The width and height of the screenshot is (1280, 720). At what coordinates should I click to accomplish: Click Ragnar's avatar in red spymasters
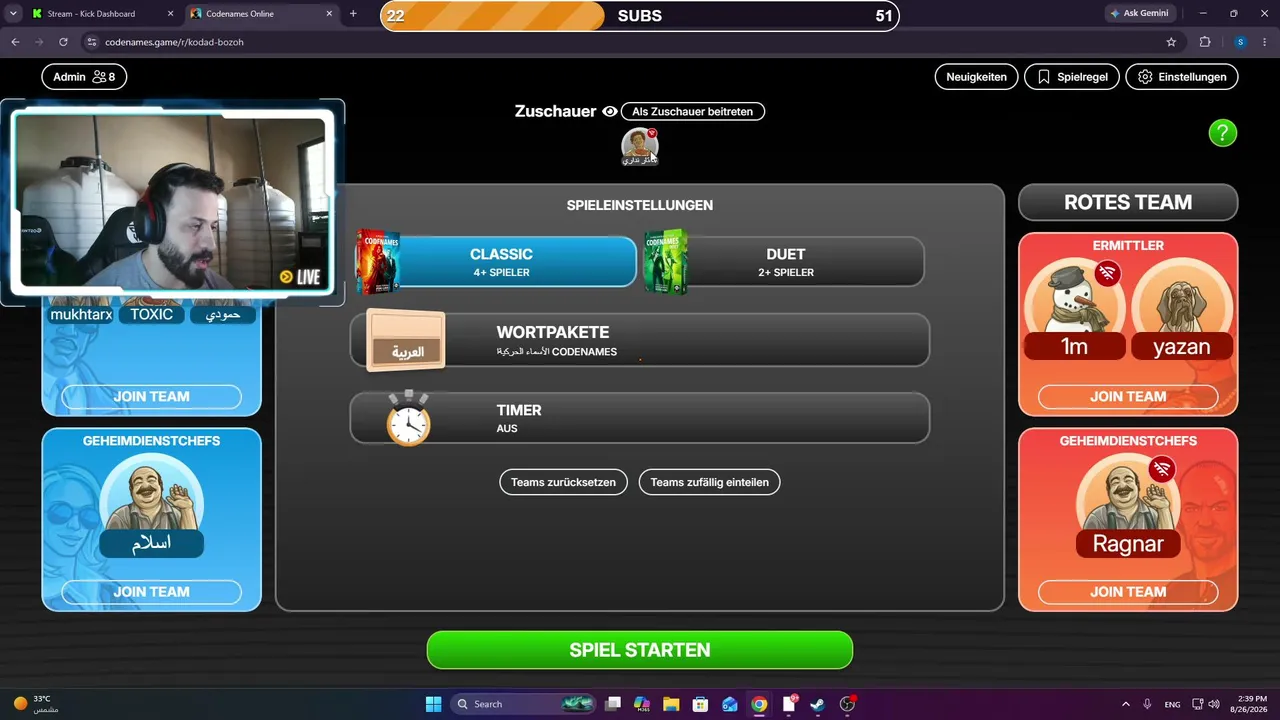1128,495
